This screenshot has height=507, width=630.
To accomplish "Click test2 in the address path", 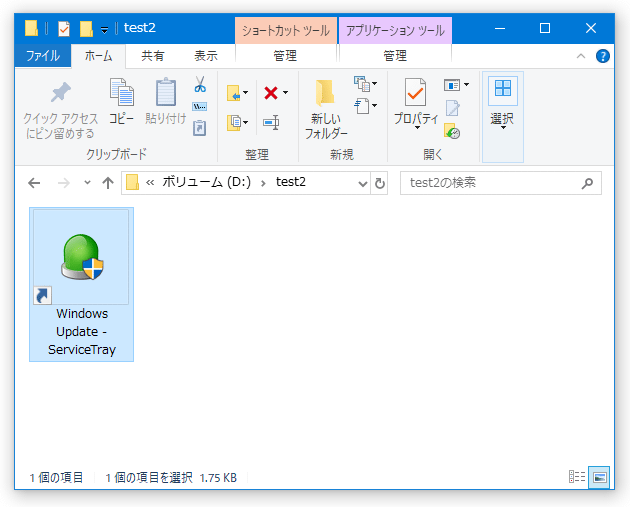I will click(291, 182).
